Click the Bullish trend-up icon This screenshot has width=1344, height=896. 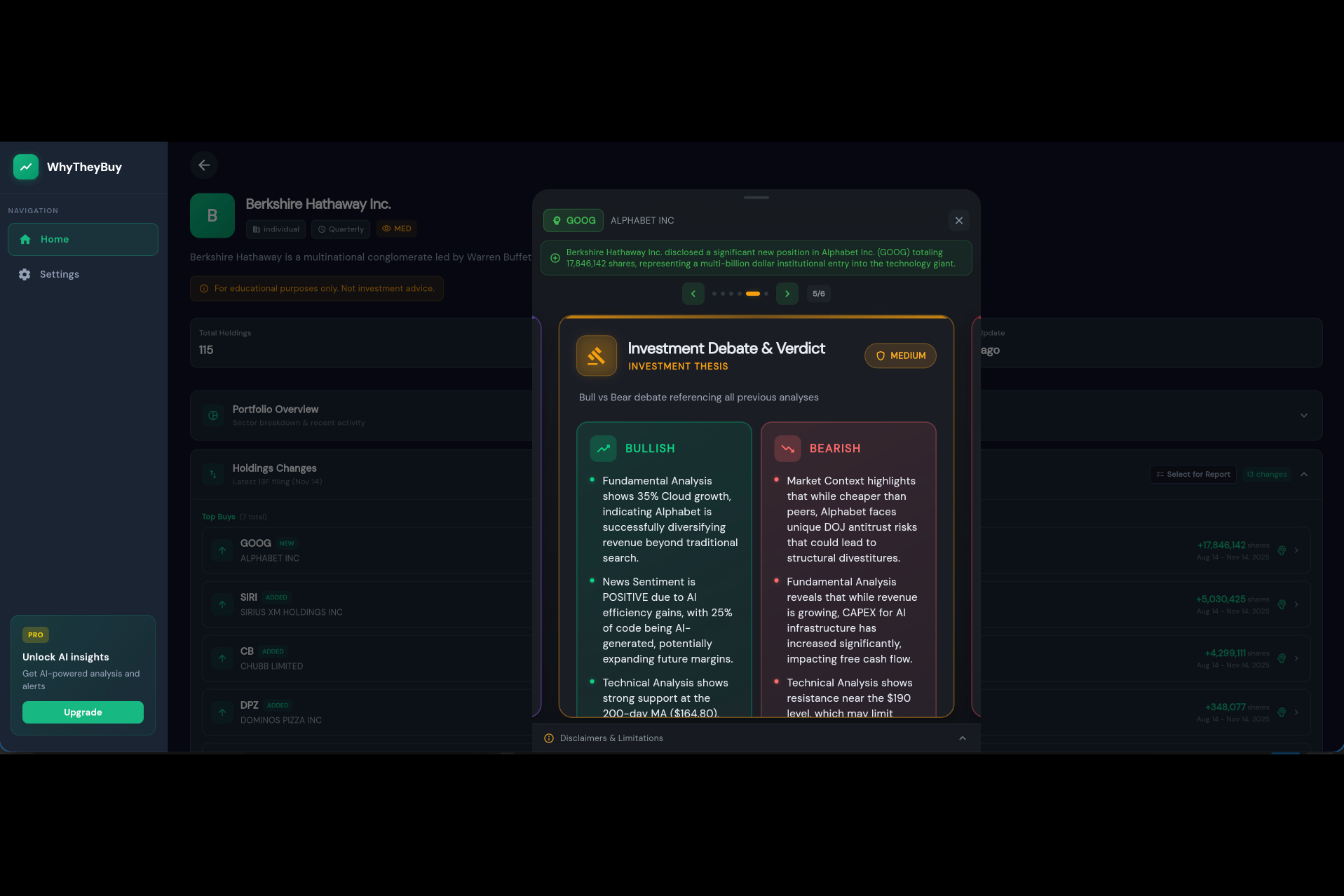(604, 449)
